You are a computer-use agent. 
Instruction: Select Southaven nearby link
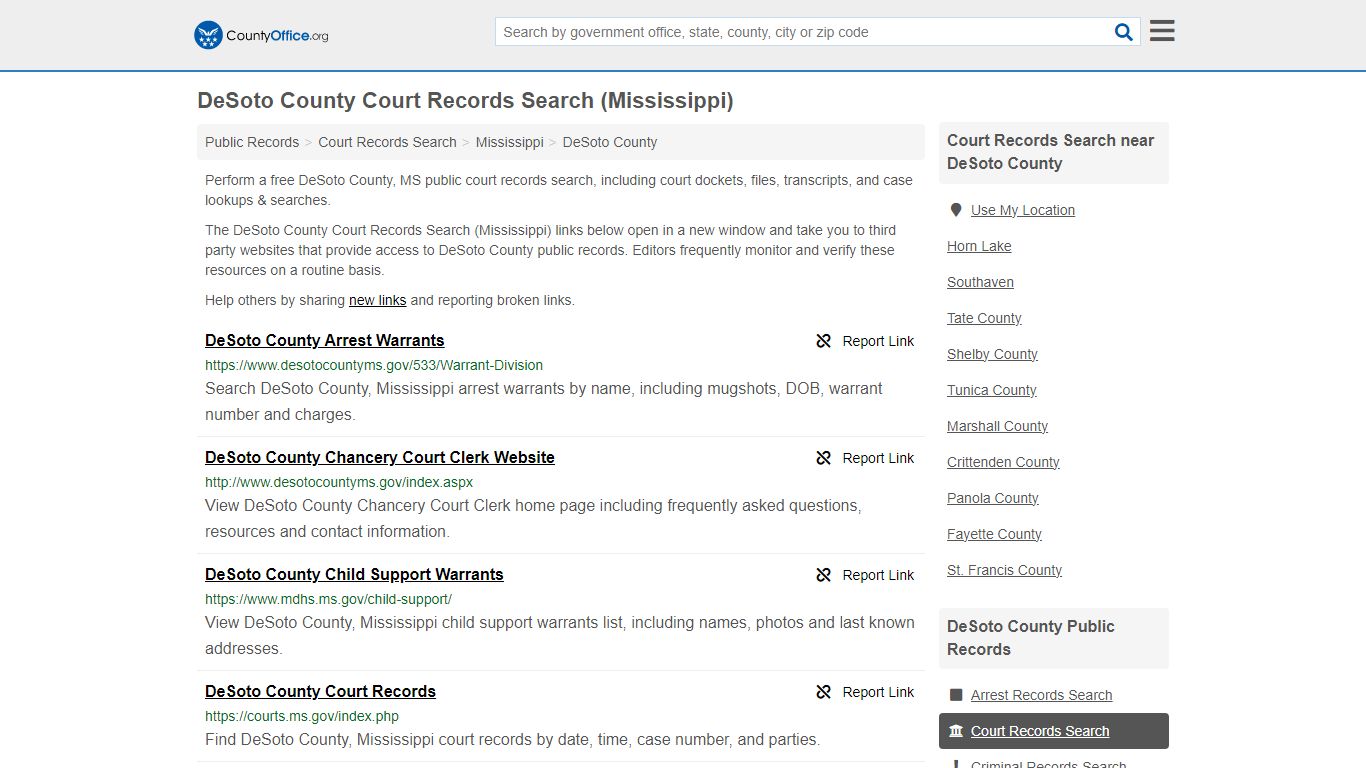coord(980,282)
